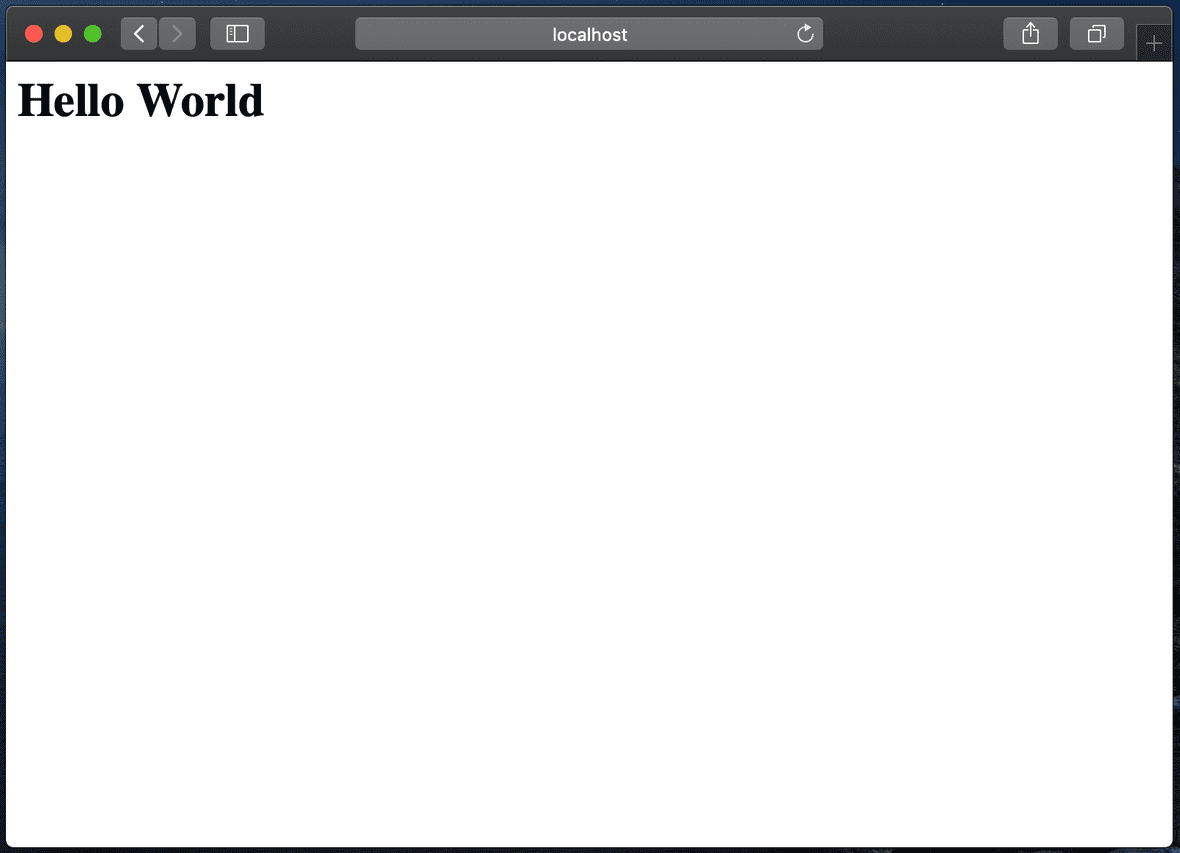
Task: Enter full screen with the green button
Action: (93, 34)
